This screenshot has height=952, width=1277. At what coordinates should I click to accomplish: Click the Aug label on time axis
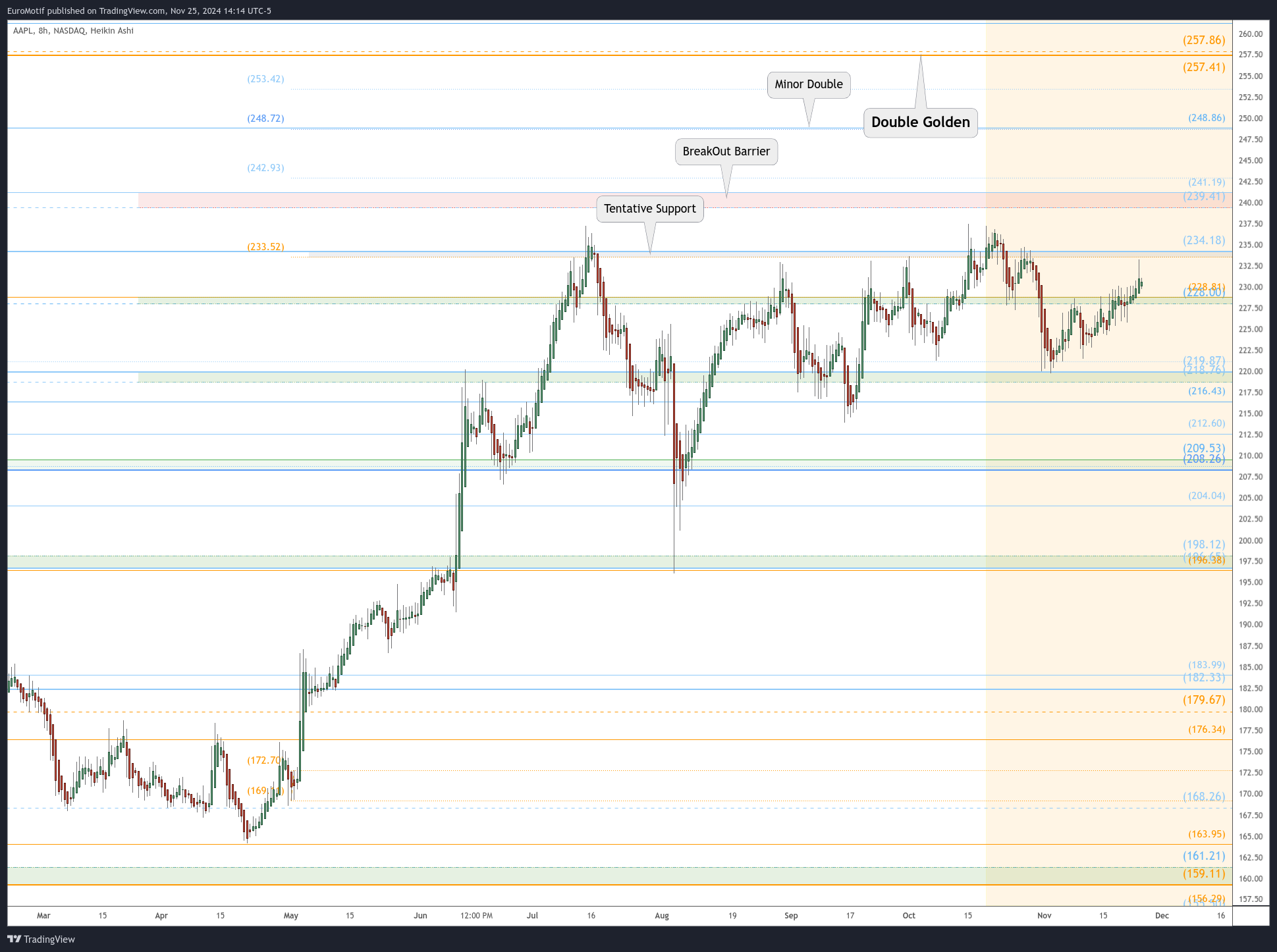(x=662, y=916)
